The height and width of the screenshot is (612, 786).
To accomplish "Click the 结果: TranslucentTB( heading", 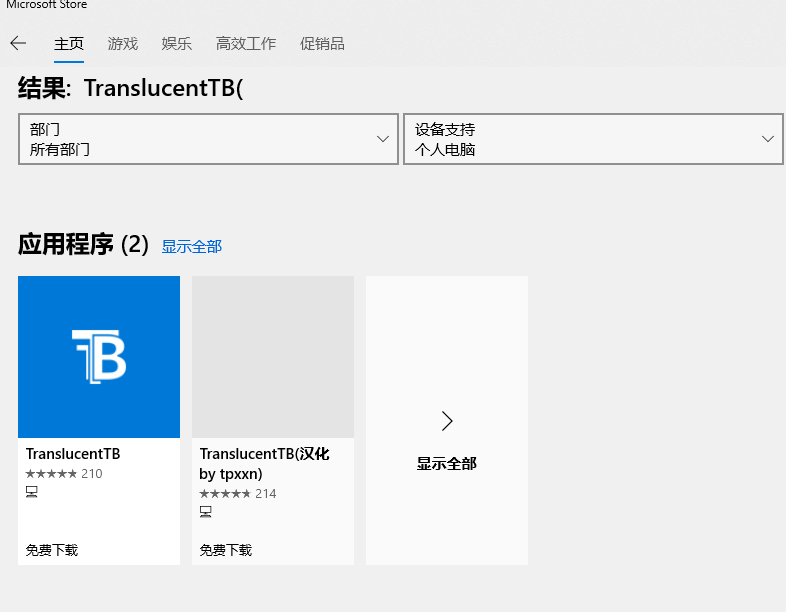I will coord(131,88).
